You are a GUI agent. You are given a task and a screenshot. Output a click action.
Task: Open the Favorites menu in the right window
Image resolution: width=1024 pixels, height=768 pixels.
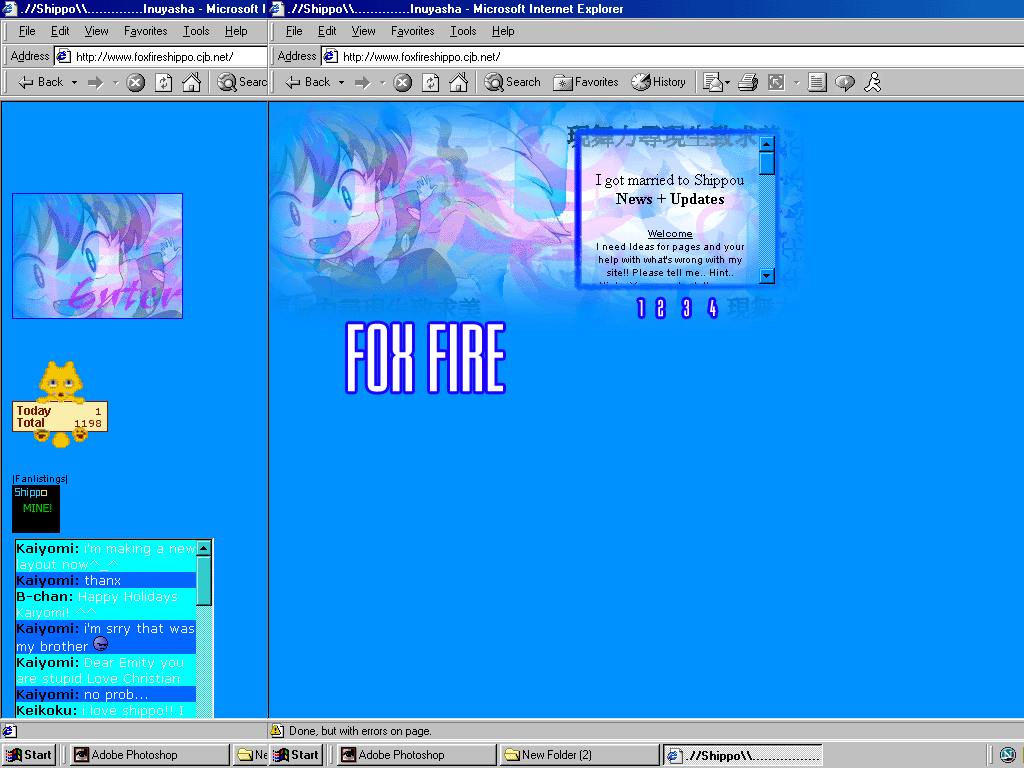click(412, 31)
